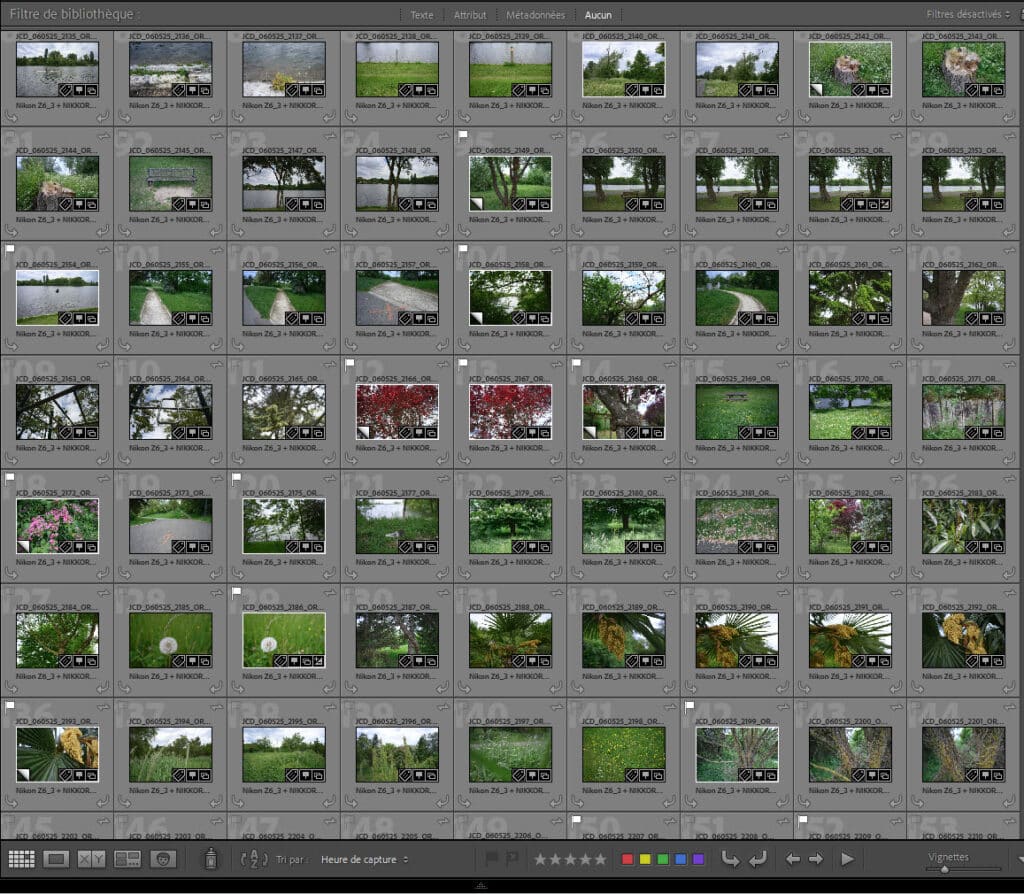
Task: Open People face view
Action: coord(162,859)
